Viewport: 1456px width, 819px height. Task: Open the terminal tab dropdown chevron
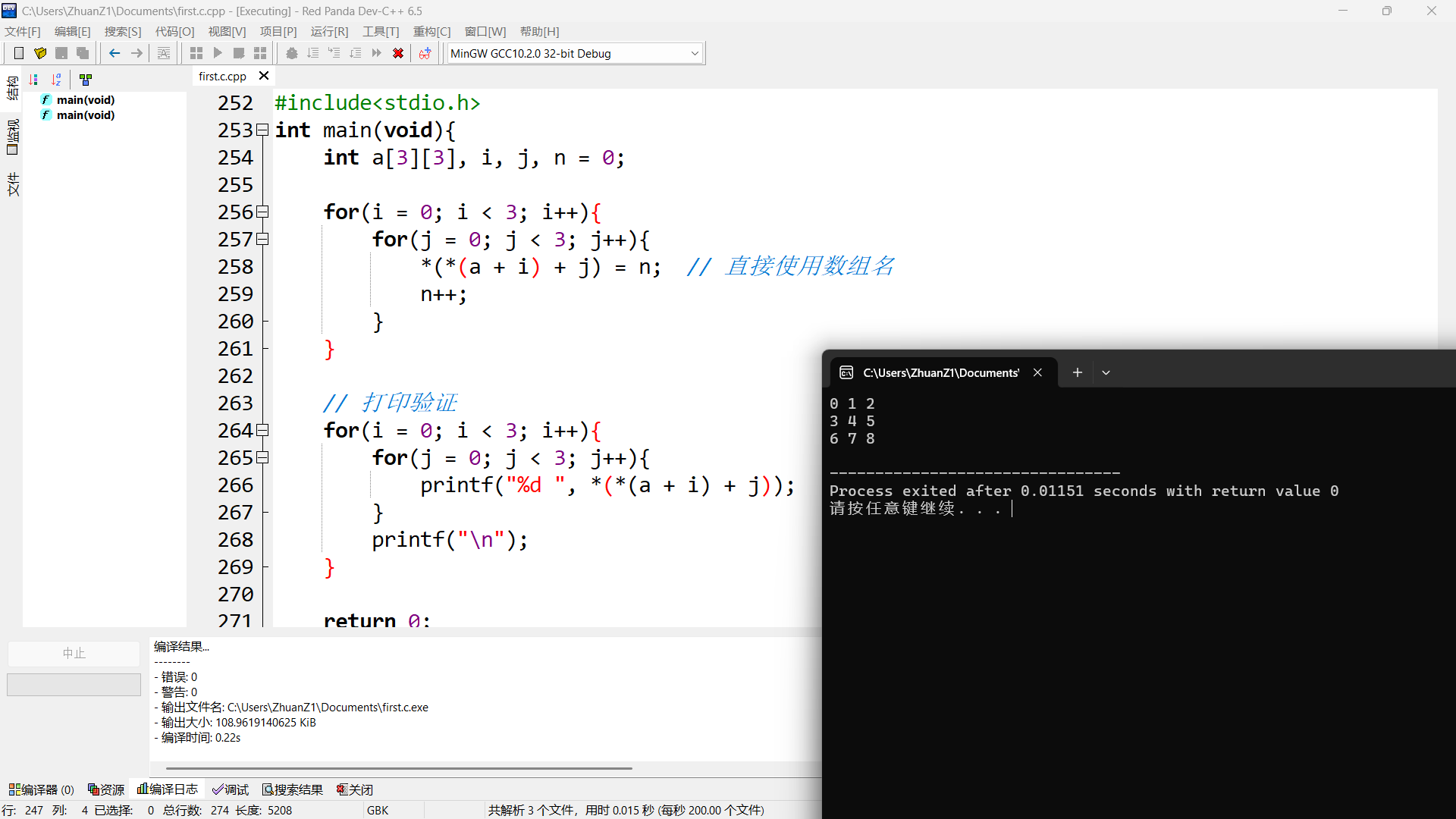[1106, 372]
